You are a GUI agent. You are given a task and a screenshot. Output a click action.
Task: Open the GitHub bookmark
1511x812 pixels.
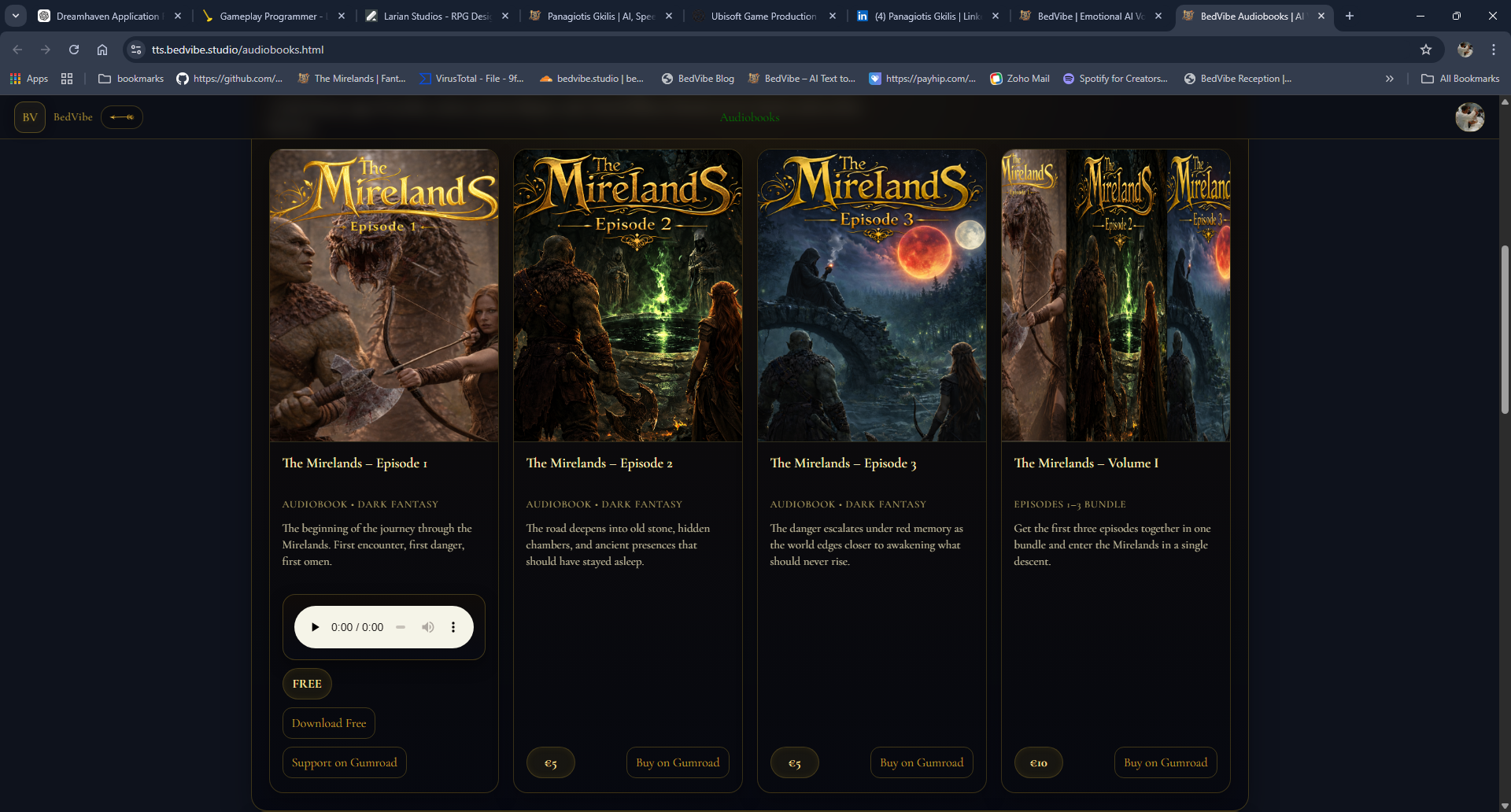(x=230, y=79)
